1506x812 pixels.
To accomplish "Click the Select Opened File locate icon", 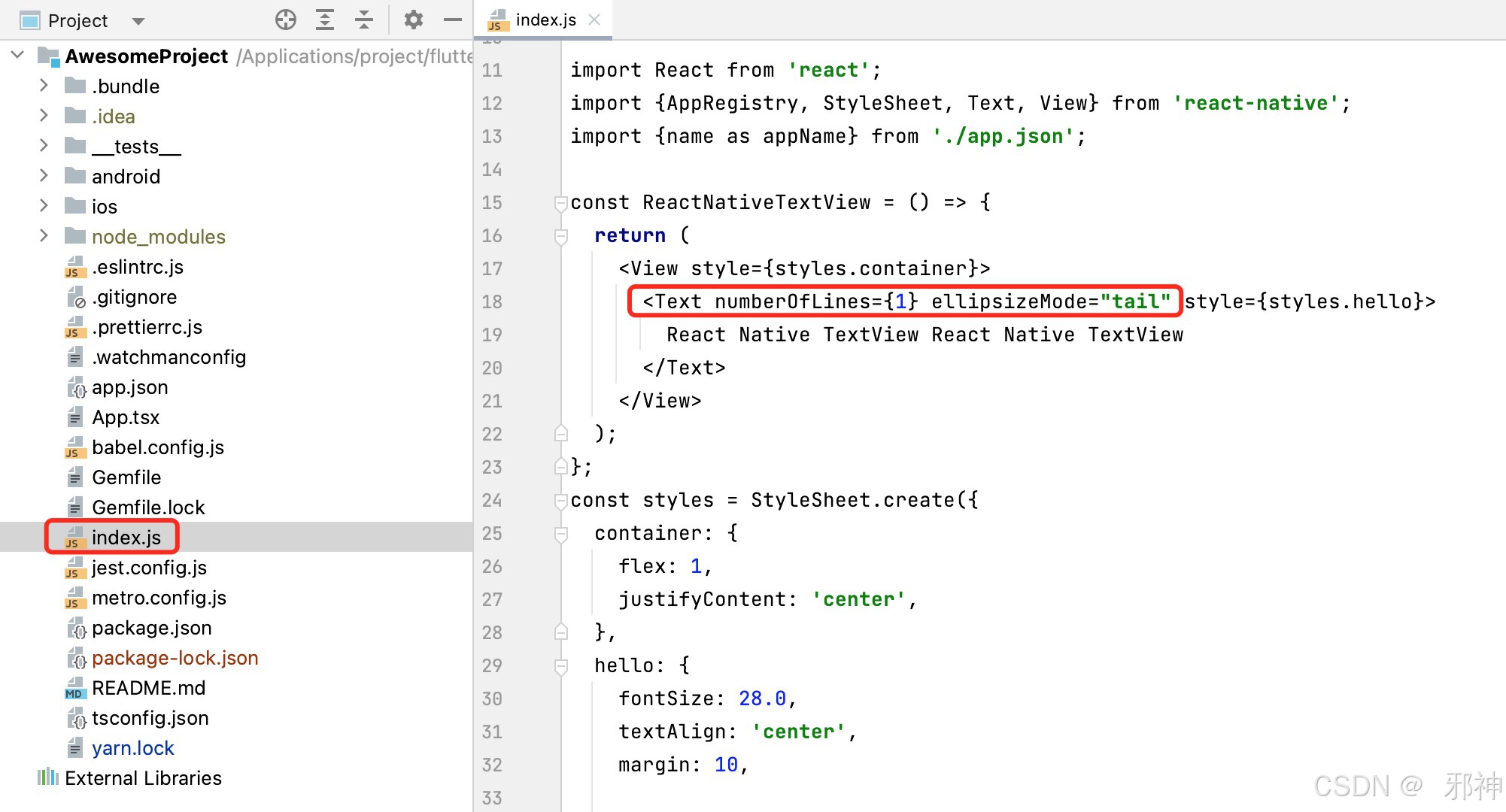I will [286, 20].
